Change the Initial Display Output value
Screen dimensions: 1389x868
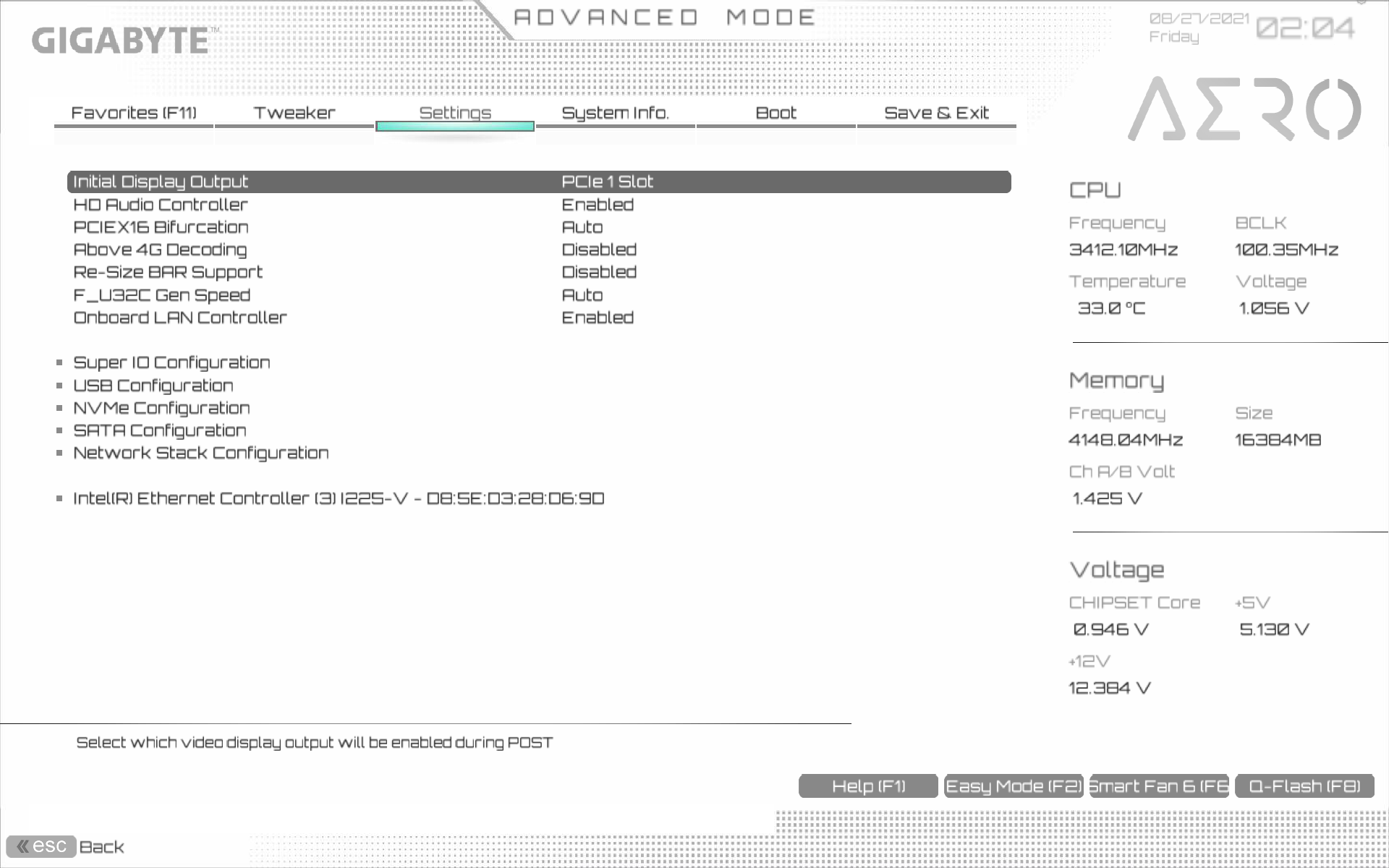[x=607, y=182]
